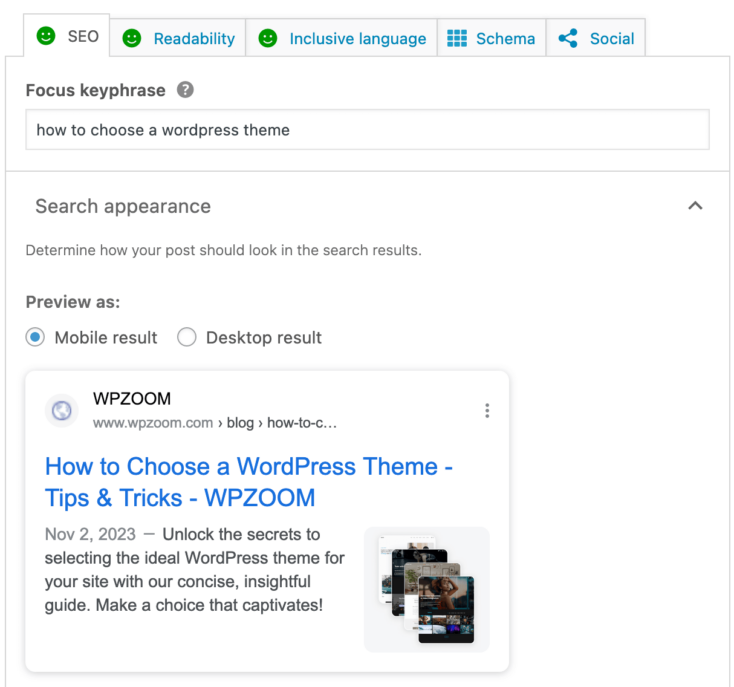The width and height of the screenshot is (734, 687).
Task: Click the 'Determine how your post should look' text
Action: (224, 250)
